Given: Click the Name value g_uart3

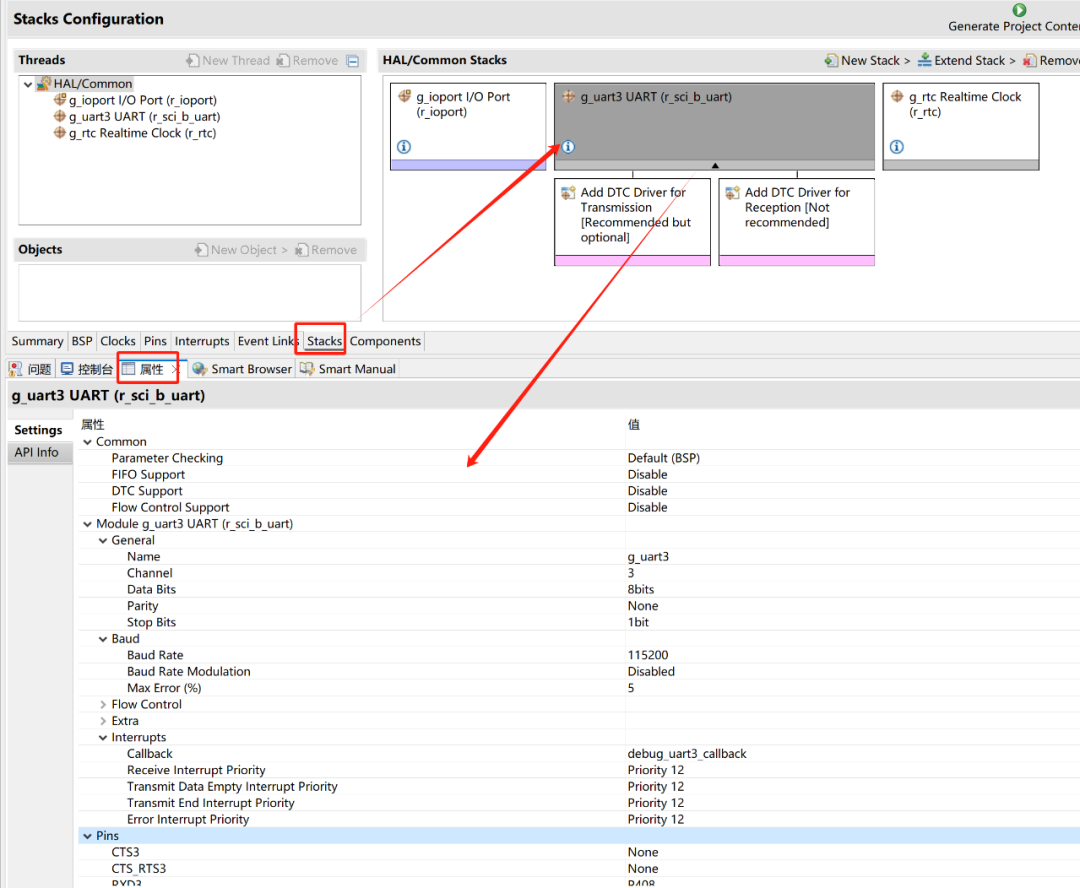Looking at the screenshot, I should click(648, 557).
